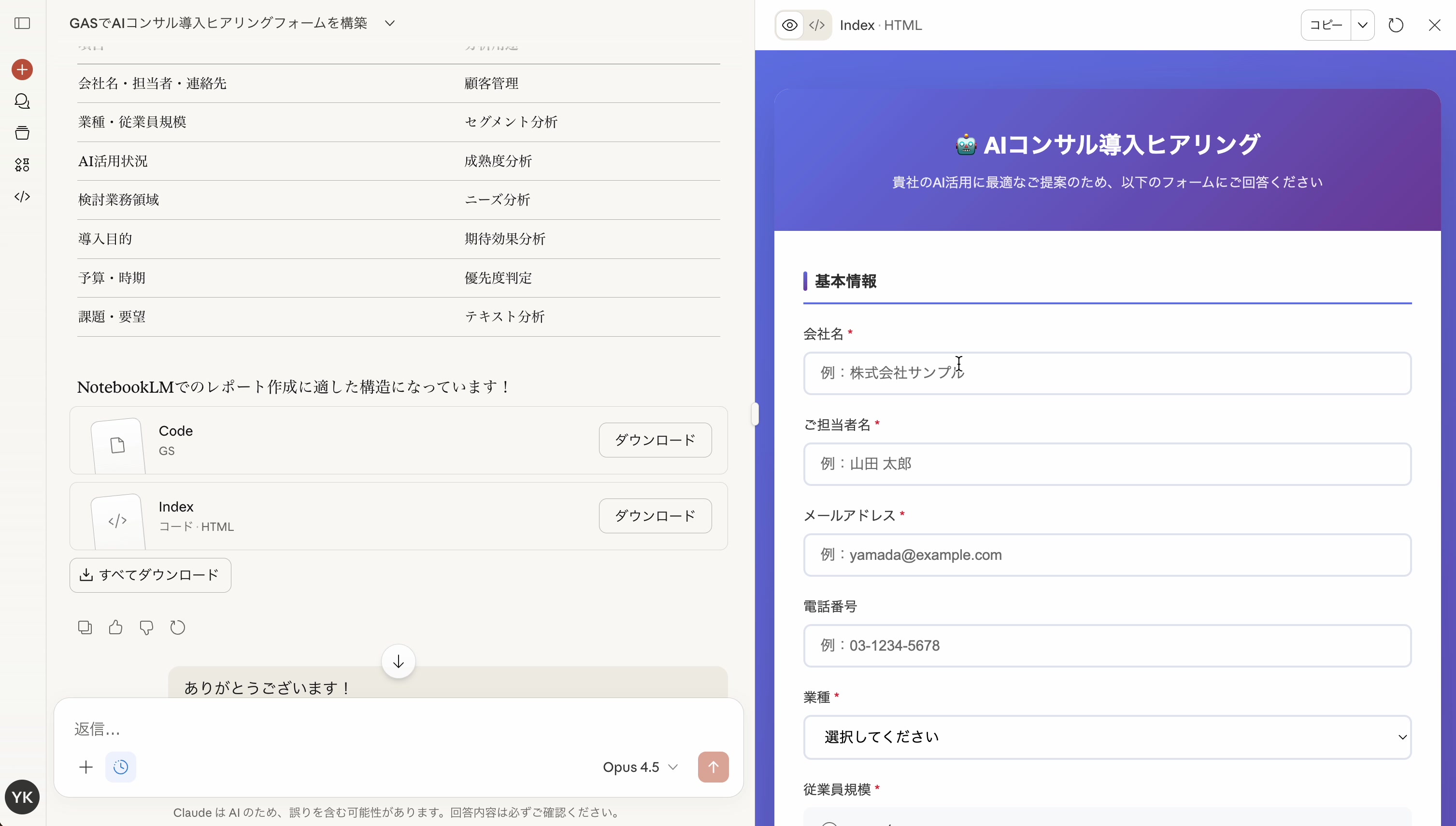Give a thumbs up to the response
The height and width of the screenshot is (826, 1456).
116,627
